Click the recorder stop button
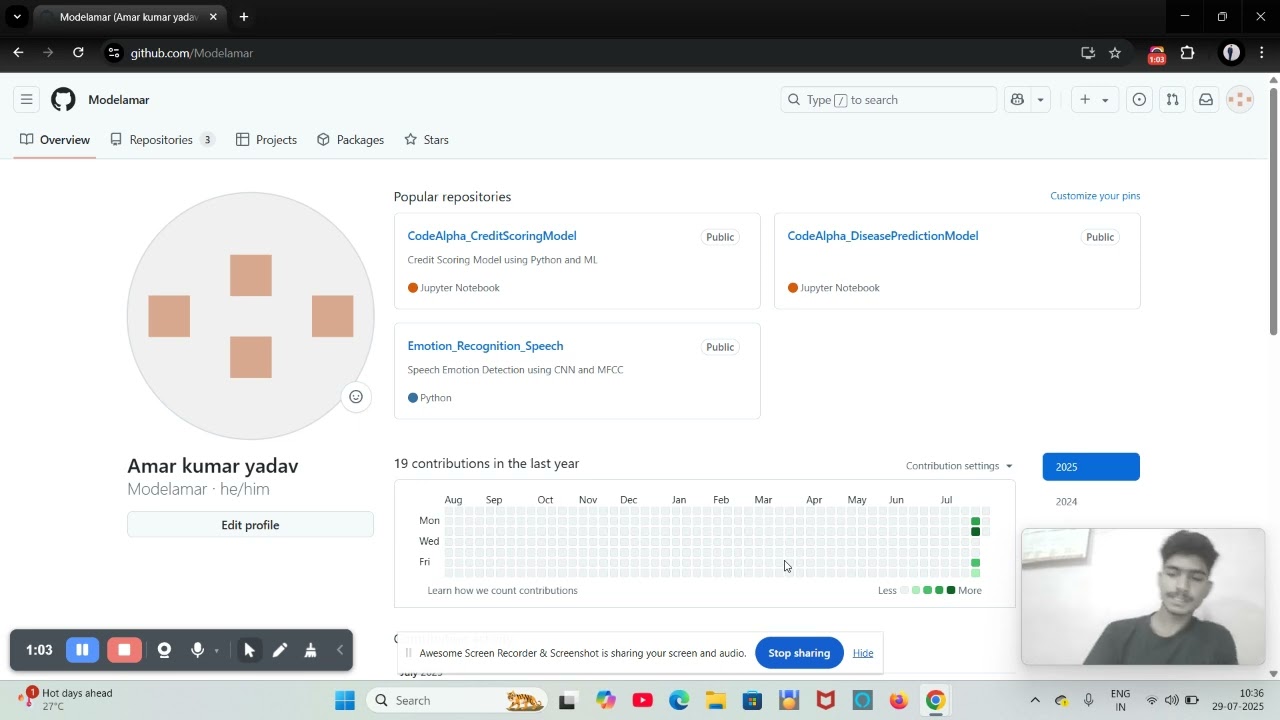This screenshot has width=1280, height=720. [x=124, y=650]
